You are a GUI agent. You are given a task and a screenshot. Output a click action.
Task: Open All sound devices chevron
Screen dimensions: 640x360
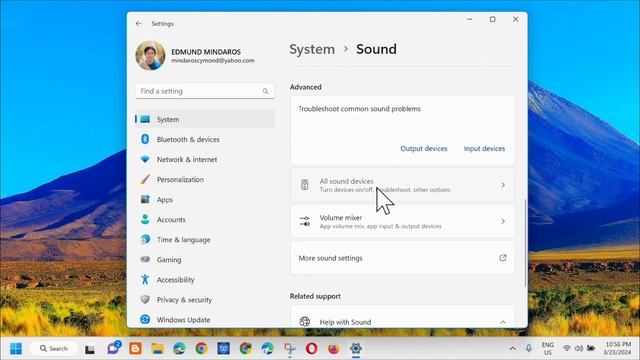click(x=503, y=185)
